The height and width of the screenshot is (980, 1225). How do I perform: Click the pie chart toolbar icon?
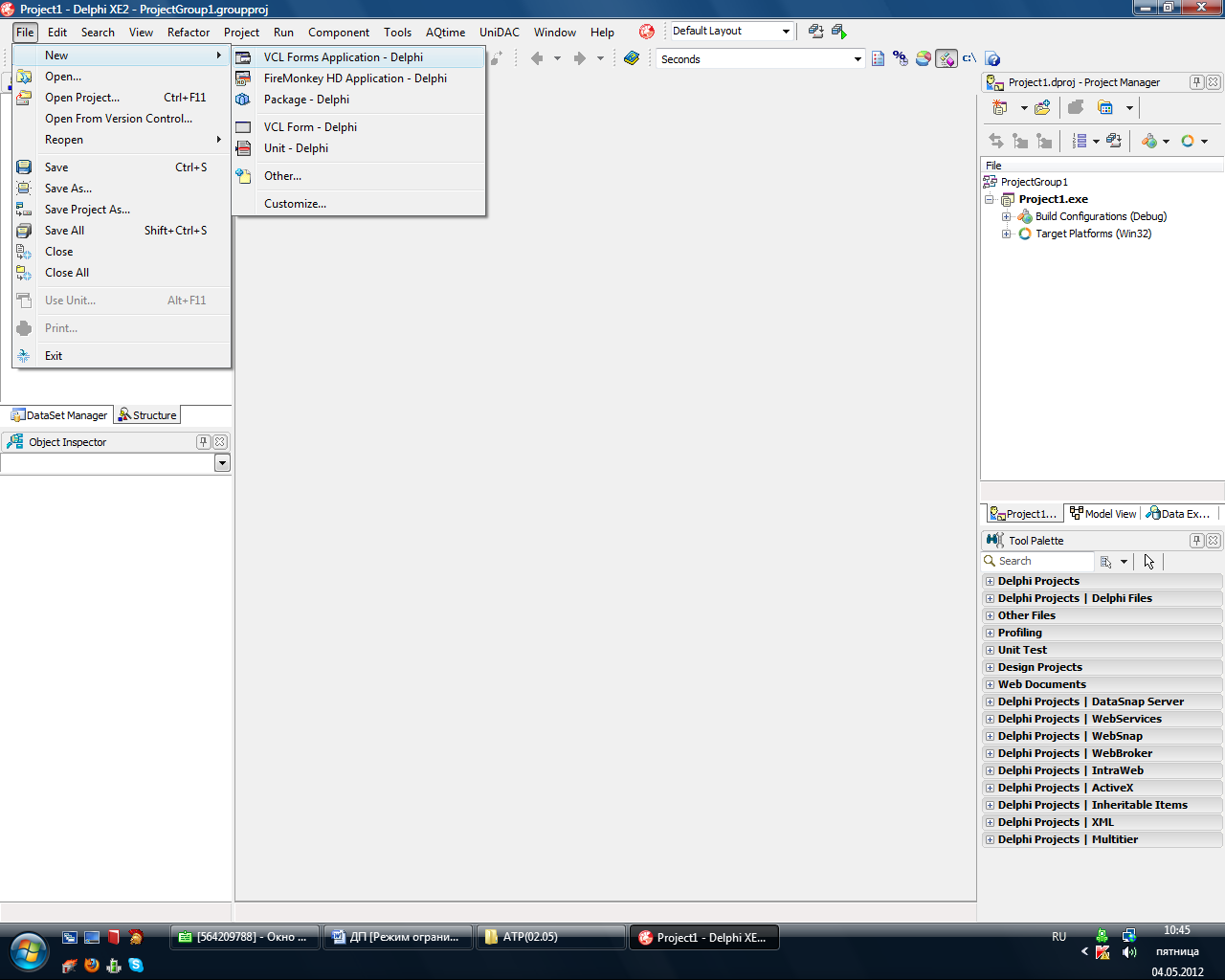924,59
